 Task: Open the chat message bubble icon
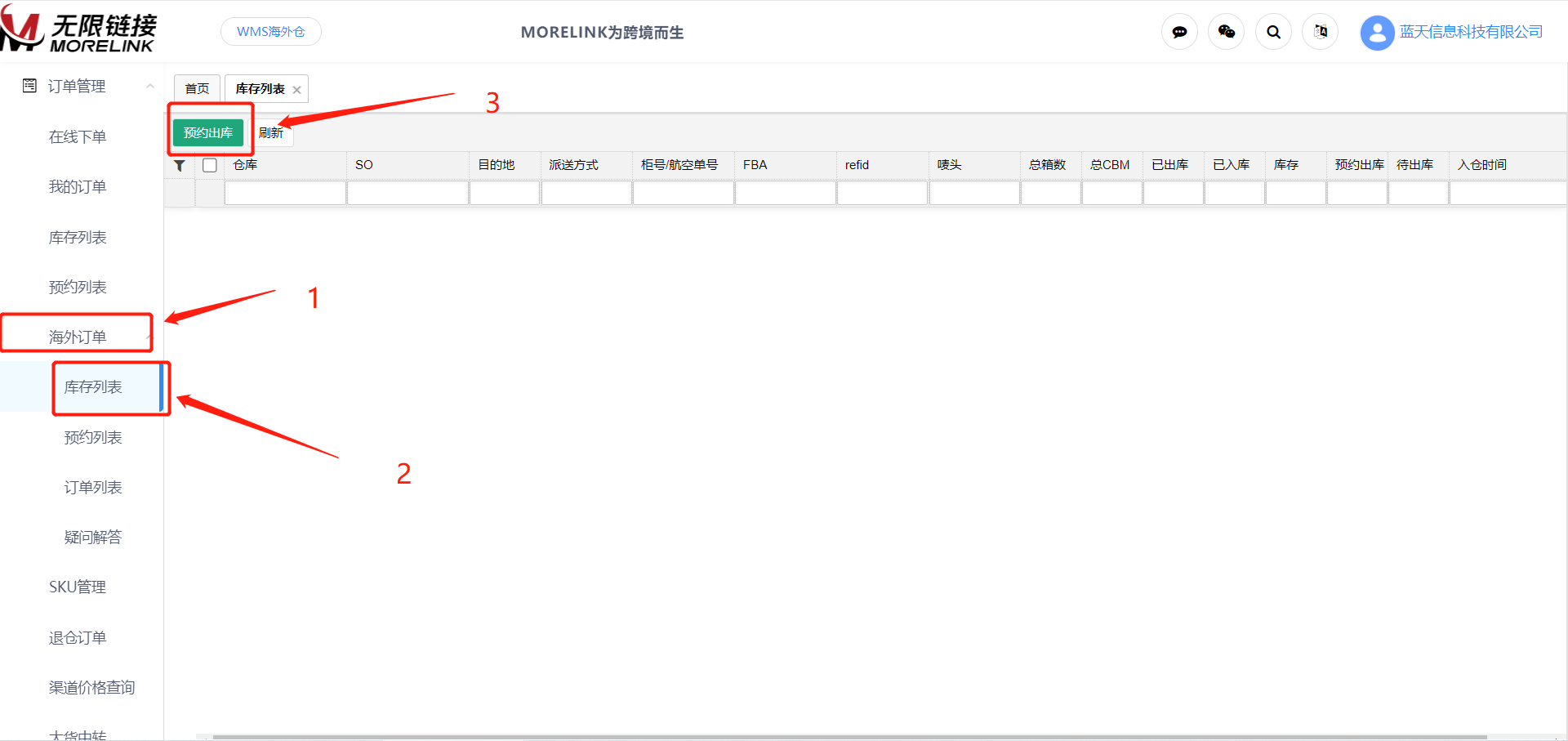(1179, 32)
